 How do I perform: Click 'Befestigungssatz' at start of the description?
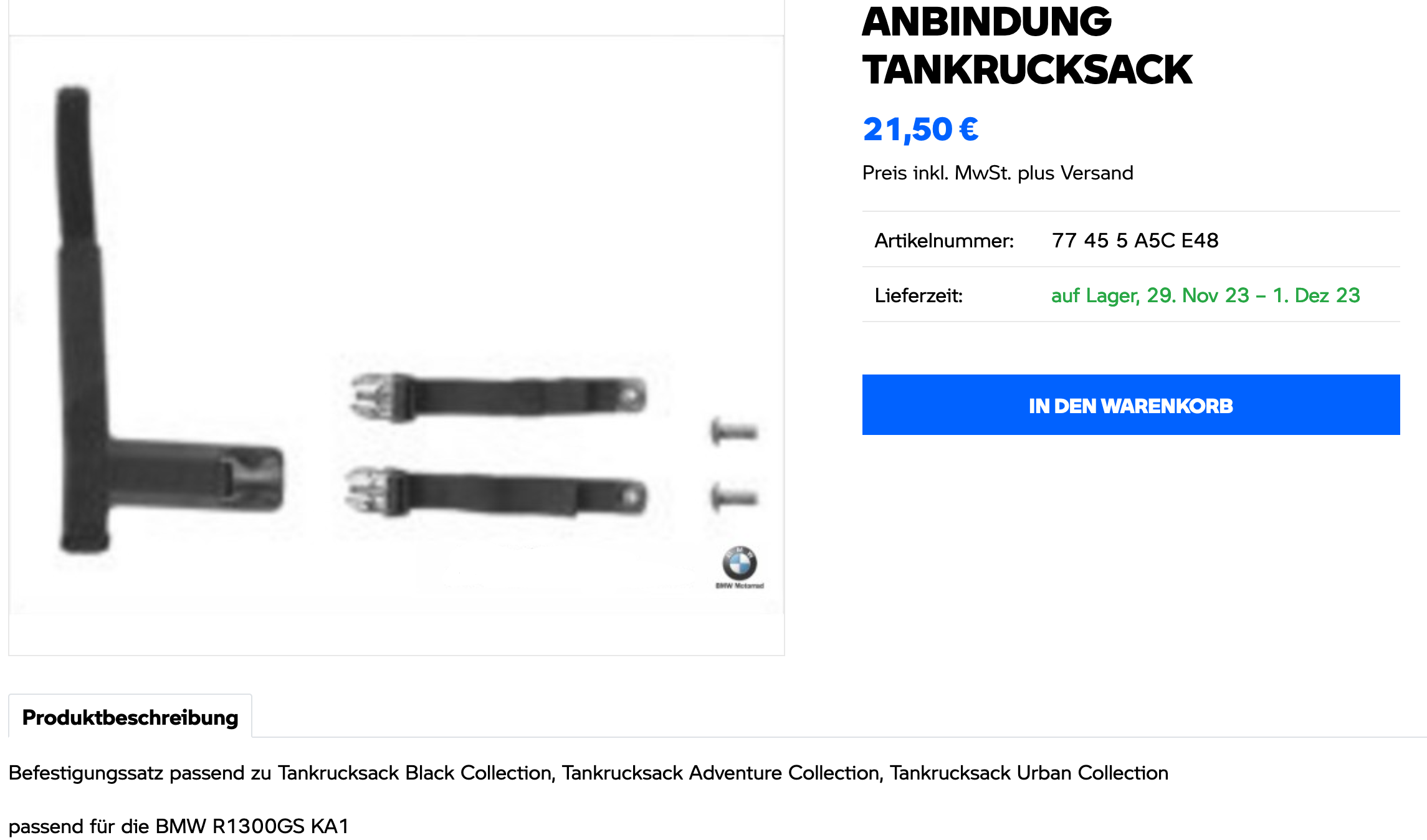(x=86, y=773)
